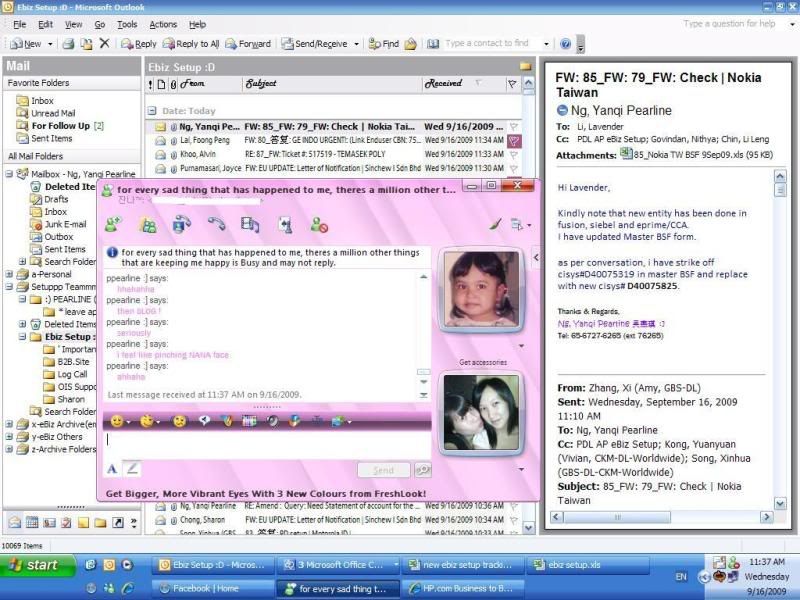Open Calendar icon in navigation pane

click(32, 522)
